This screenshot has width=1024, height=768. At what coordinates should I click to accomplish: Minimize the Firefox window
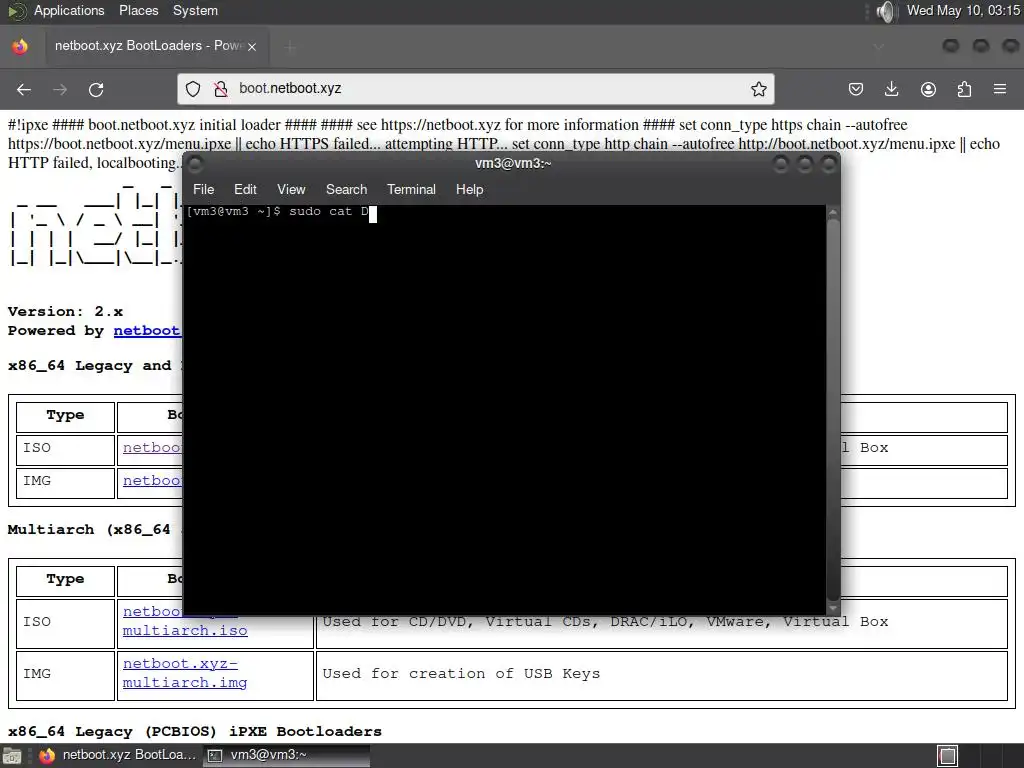(x=951, y=46)
